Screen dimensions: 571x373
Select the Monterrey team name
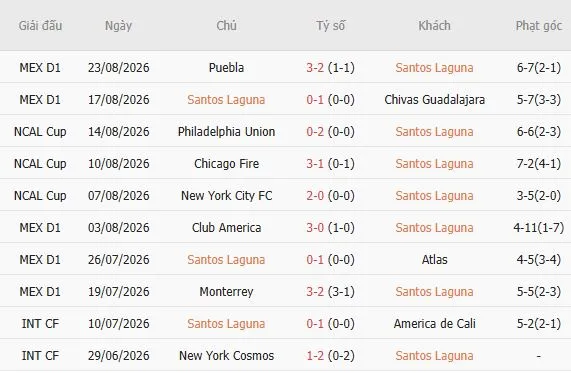[226, 292]
